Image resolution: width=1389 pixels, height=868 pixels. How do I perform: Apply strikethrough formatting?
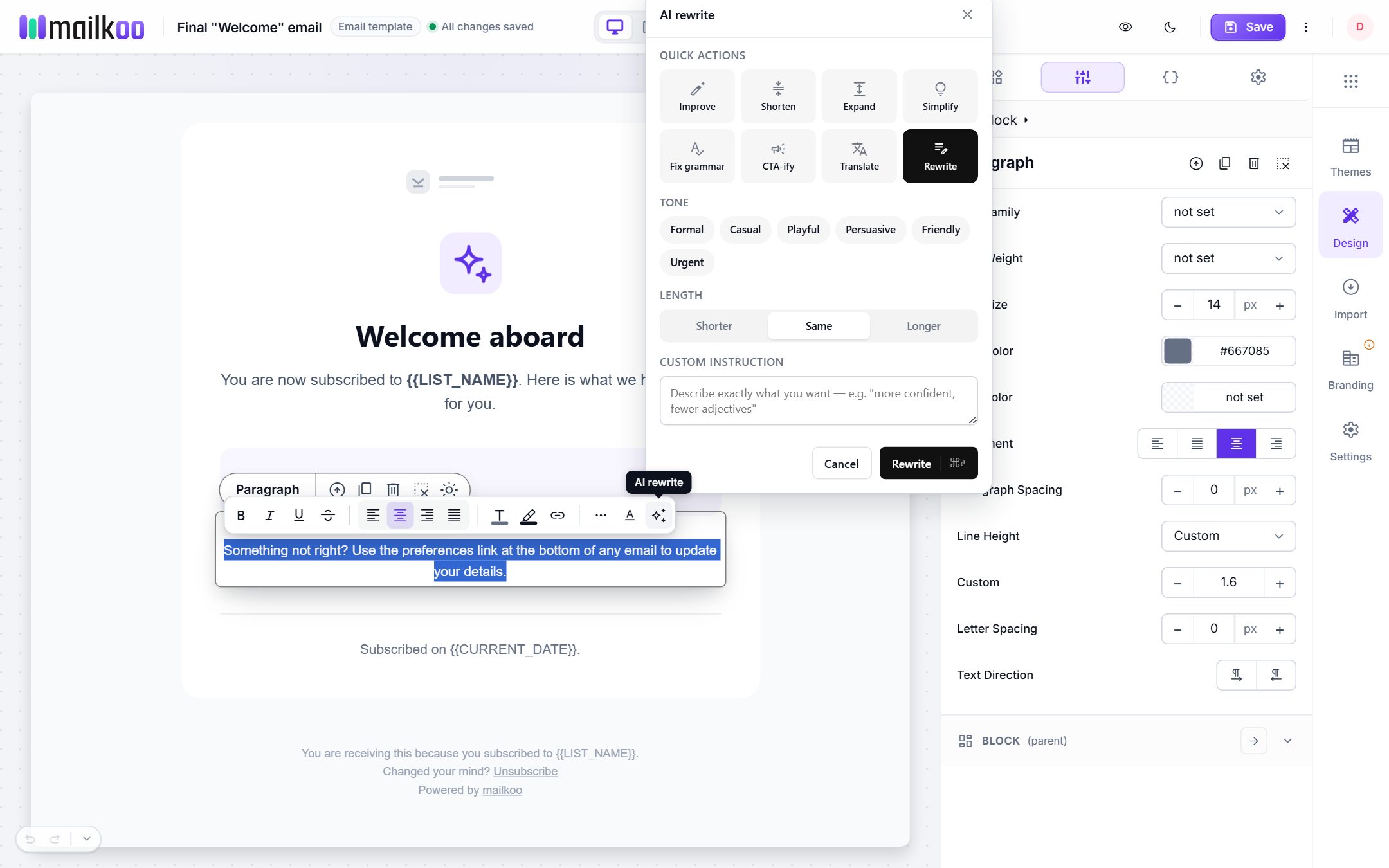coord(328,515)
